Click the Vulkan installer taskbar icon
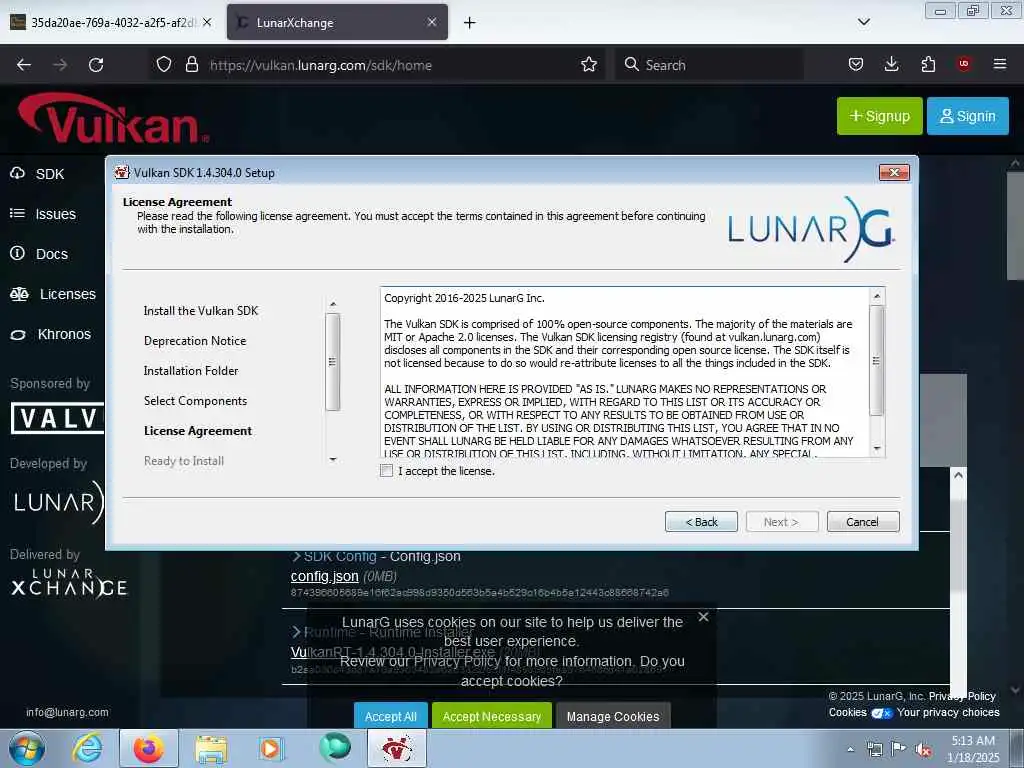The width and height of the screenshot is (1024, 768). pos(397,748)
